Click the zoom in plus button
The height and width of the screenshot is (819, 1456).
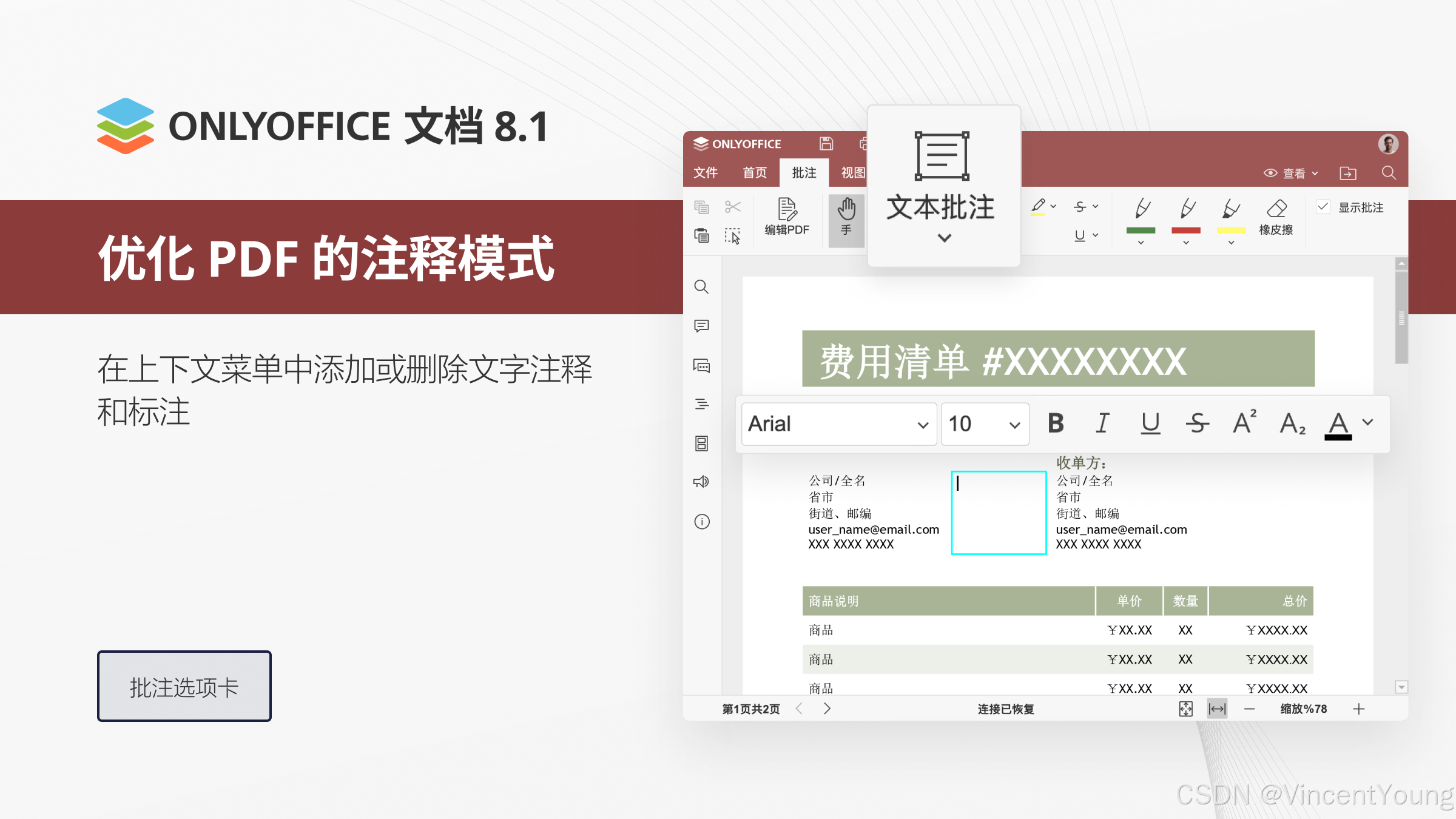click(x=1359, y=709)
